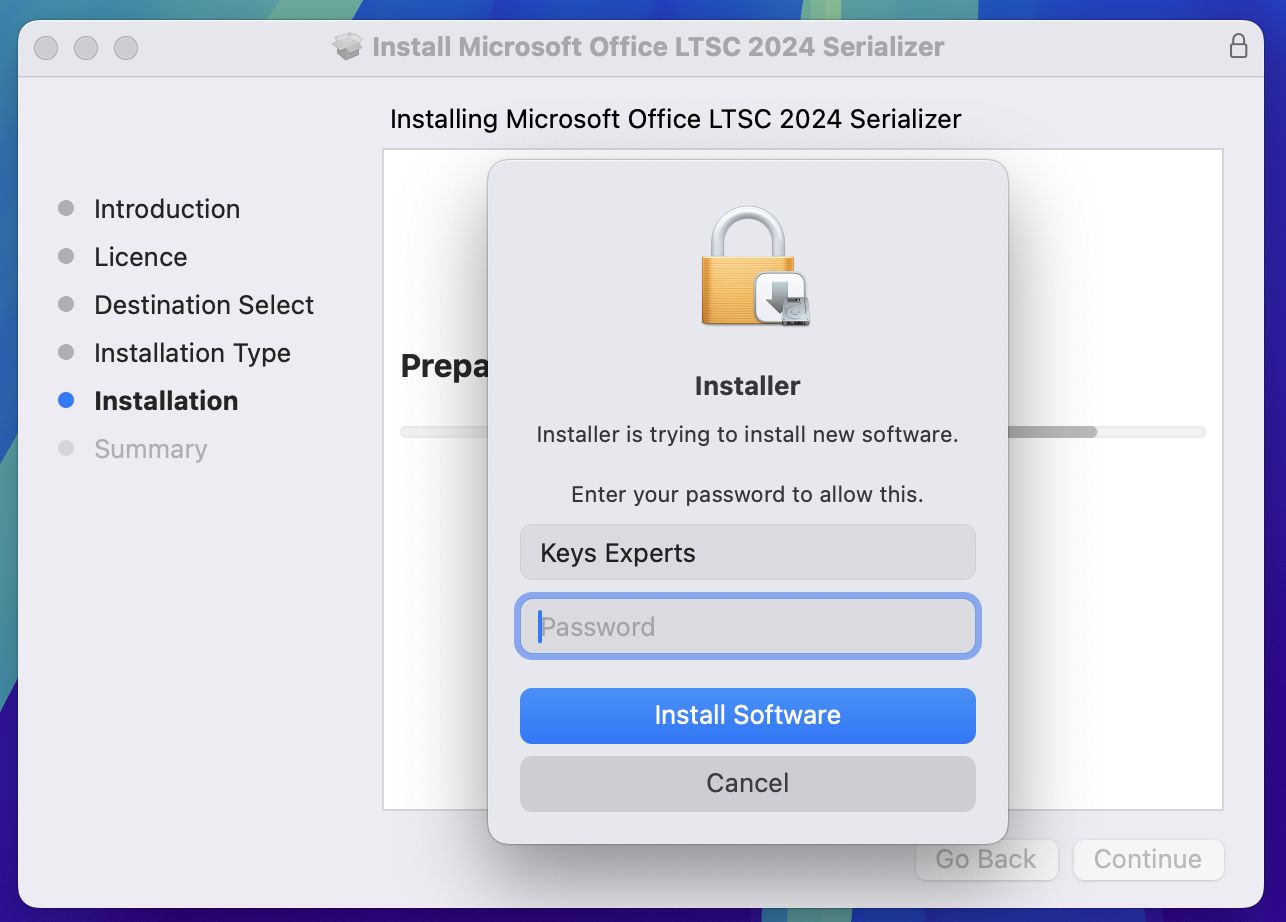Select the Licence step in the sidebar

coord(141,257)
